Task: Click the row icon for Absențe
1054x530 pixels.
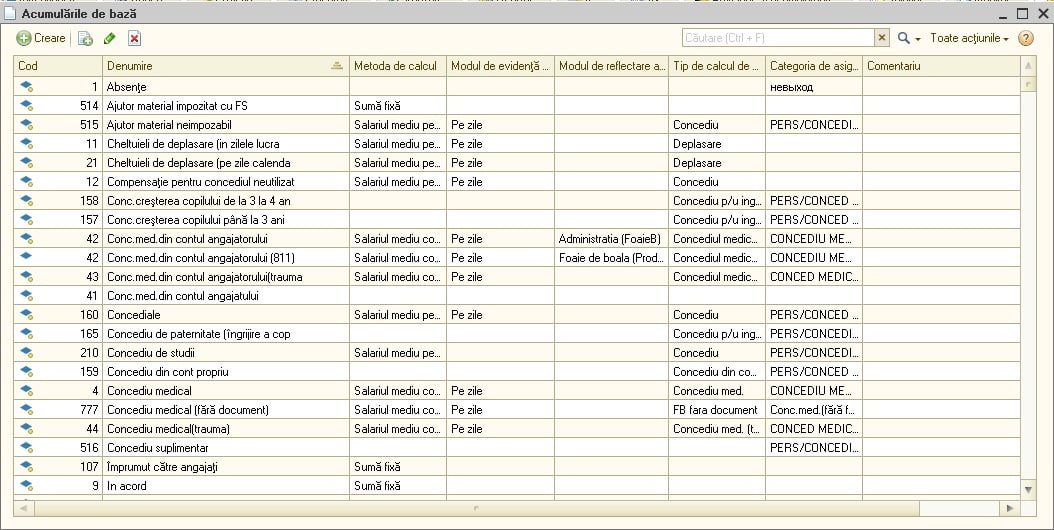Action: [x=27, y=86]
